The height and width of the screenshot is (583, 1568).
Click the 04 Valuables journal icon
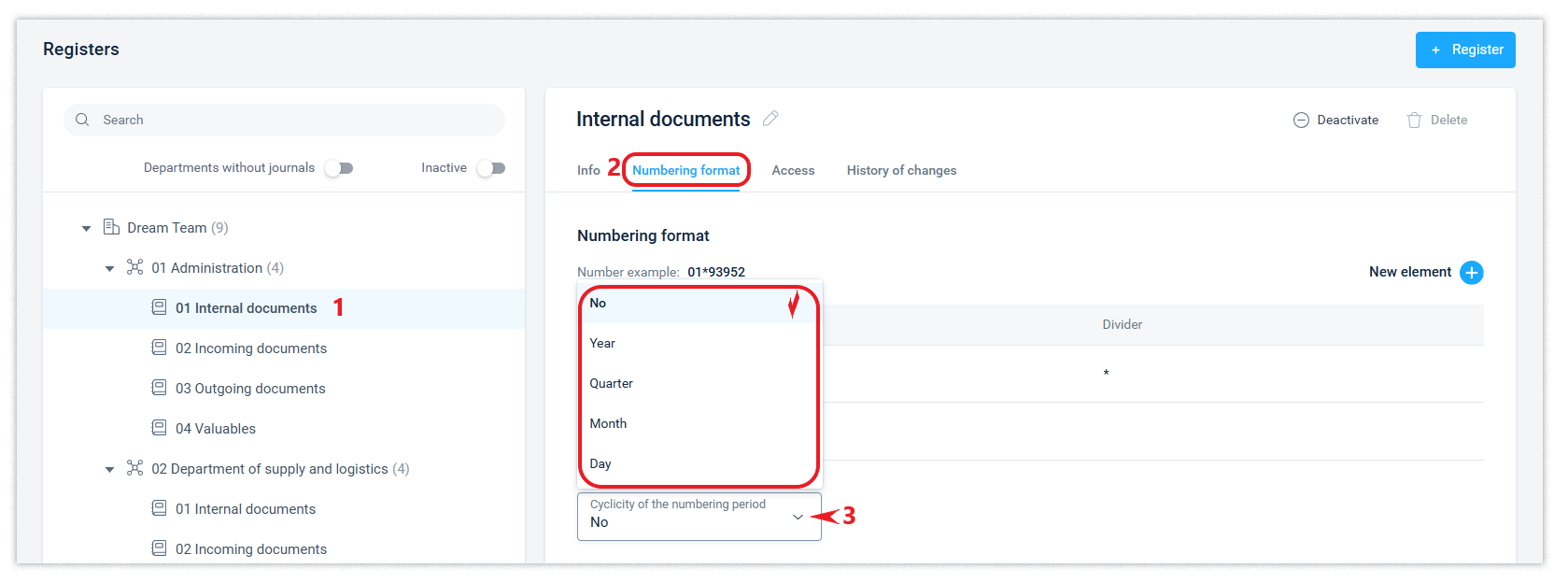click(160, 428)
